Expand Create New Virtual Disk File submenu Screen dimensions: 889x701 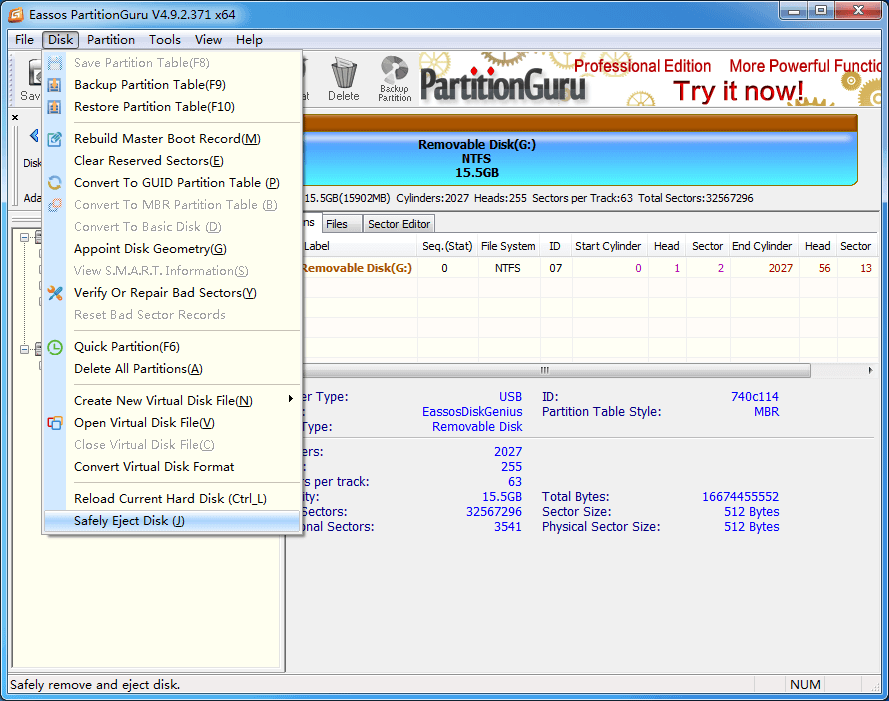(x=172, y=401)
